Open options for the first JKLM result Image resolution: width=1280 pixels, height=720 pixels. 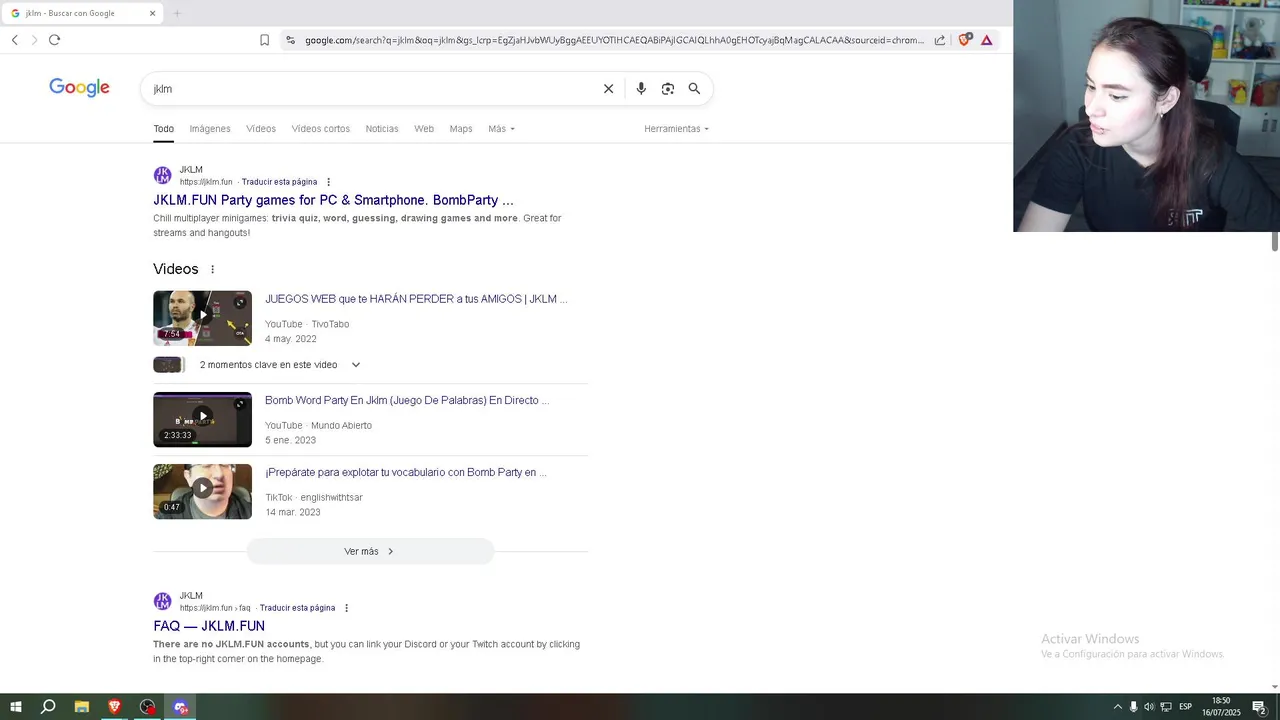pyautogui.click(x=328, y=182)
